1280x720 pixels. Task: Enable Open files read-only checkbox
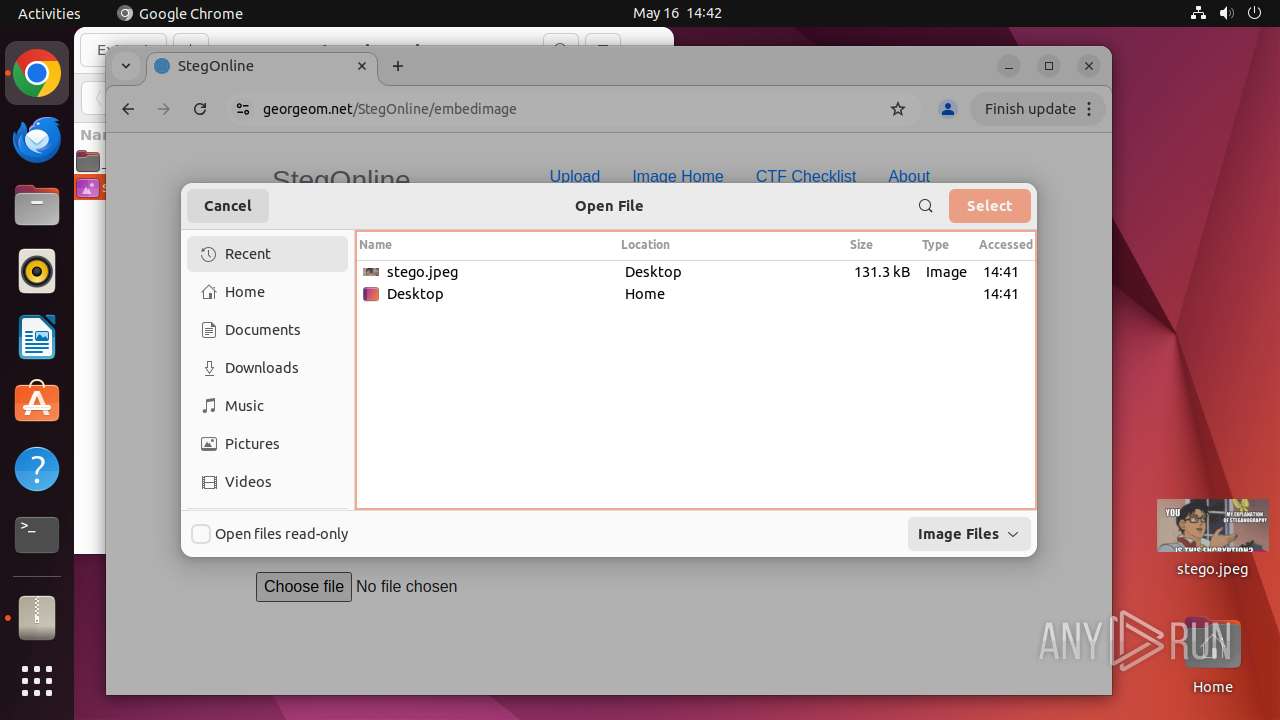tap(201, 534)
